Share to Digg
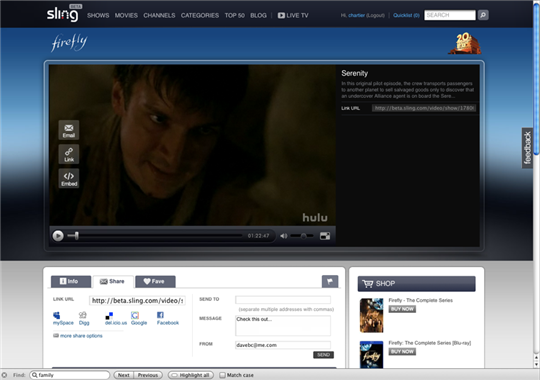The width and height of the screenshot is (540, 380). tap(84, 318)
